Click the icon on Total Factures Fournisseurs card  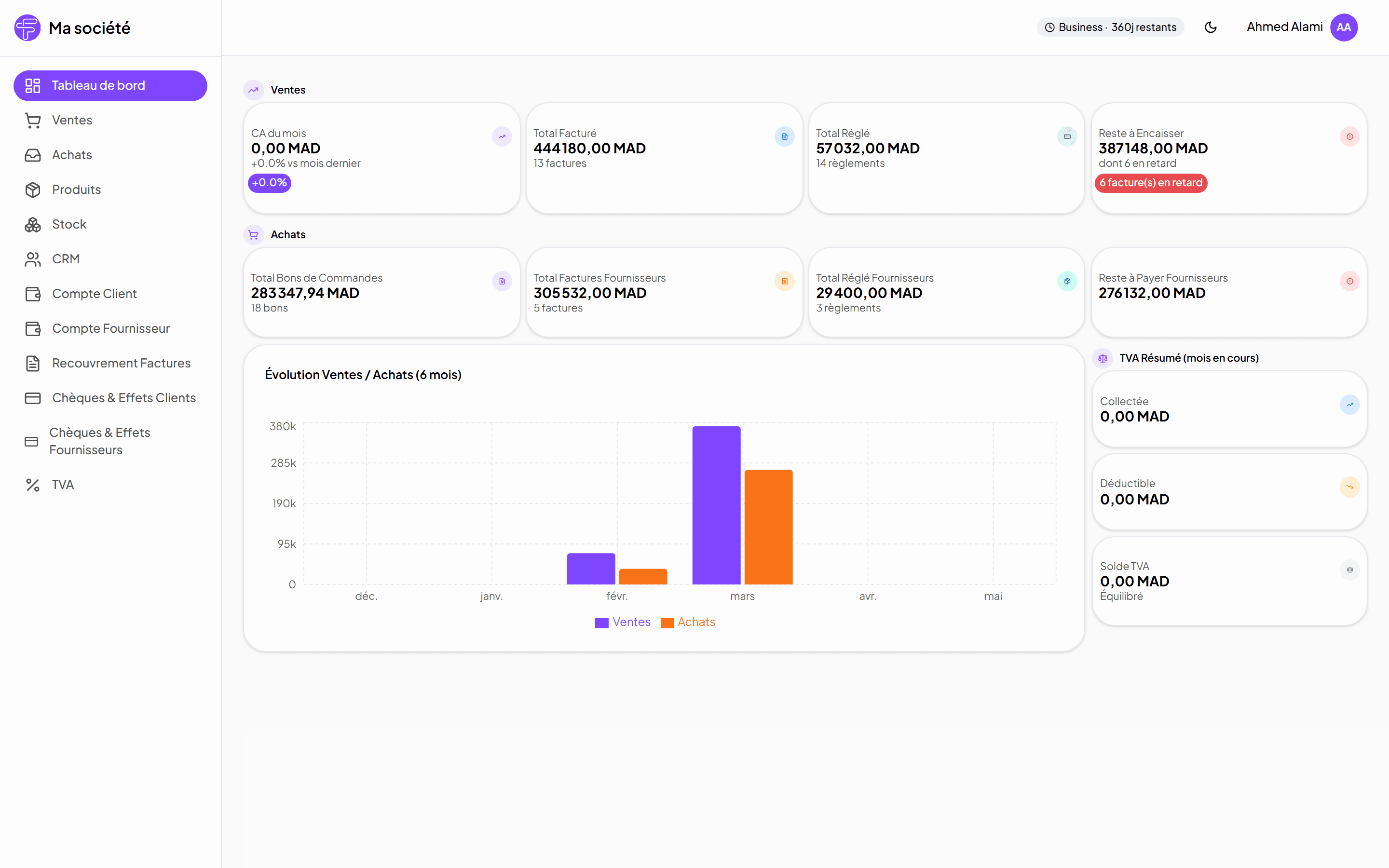point(785,281)
